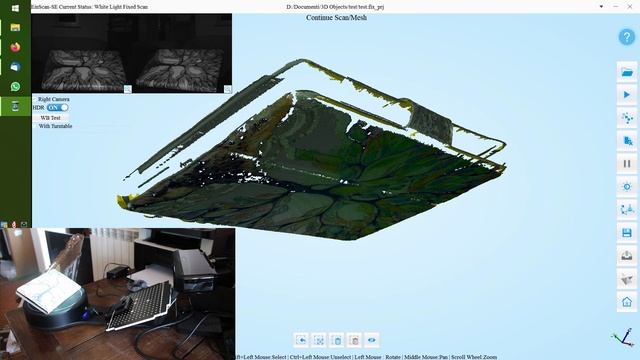Viewport: 640px width, 360px height.
Task: Click the paper plane send icon
Action: (627, 279)
